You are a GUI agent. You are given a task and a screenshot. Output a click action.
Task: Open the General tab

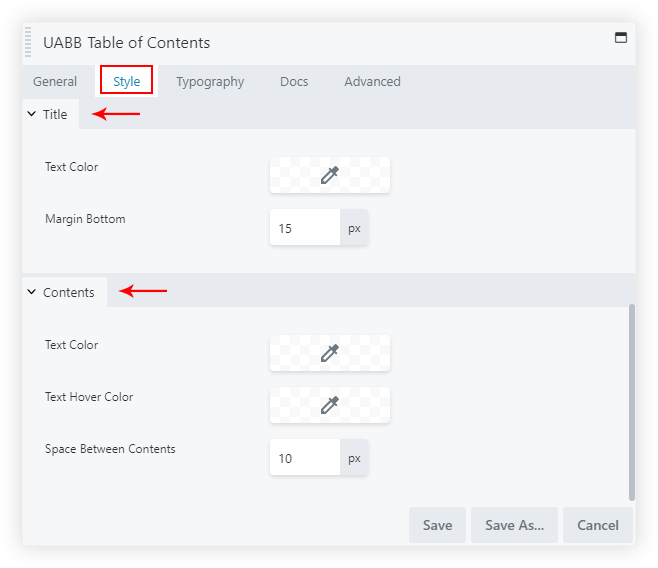55,82
